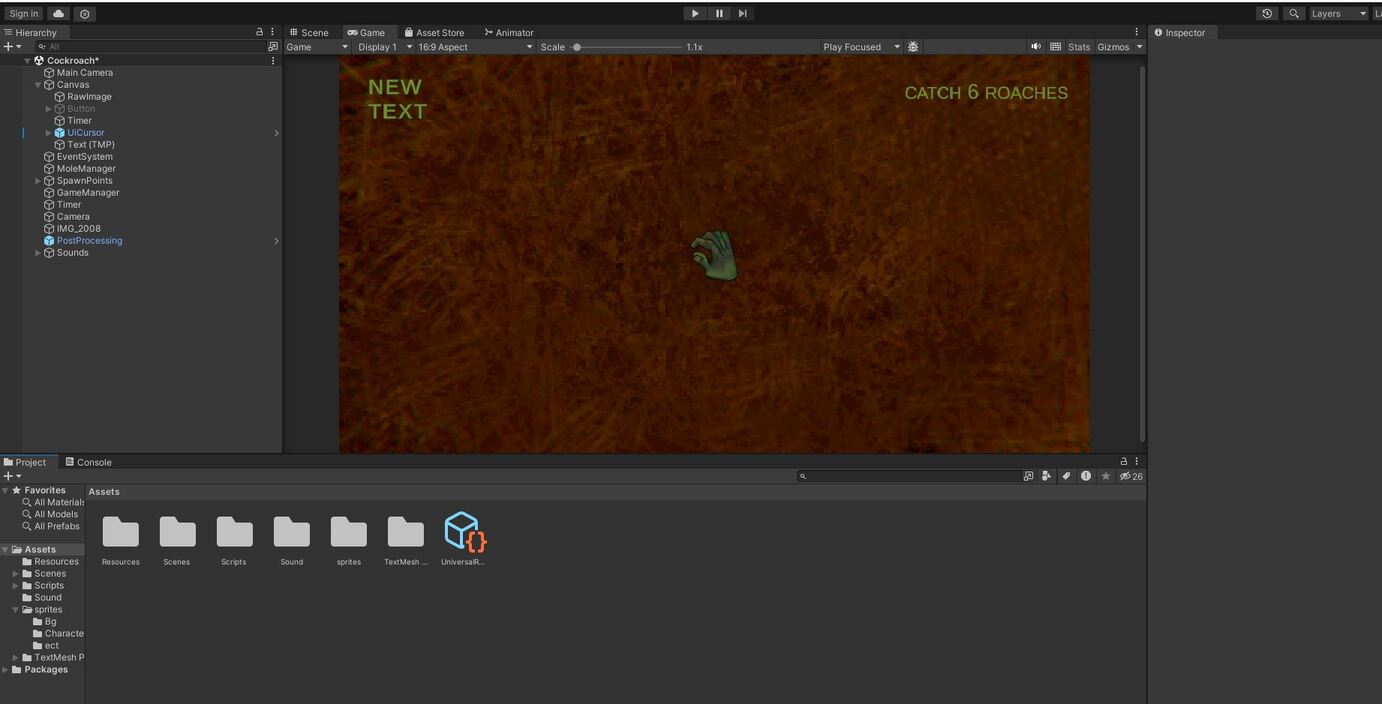Toggle hidden packages visibility (26)
Screen dimensions: 1382x704
tap(1131, 476)
